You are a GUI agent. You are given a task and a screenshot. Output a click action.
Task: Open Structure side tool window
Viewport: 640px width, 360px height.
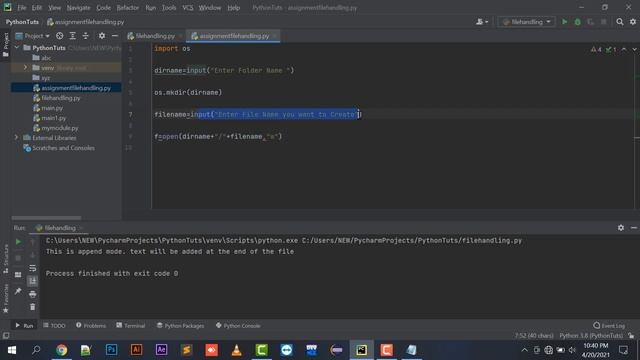pyautogui.click(x=6, y=259)
